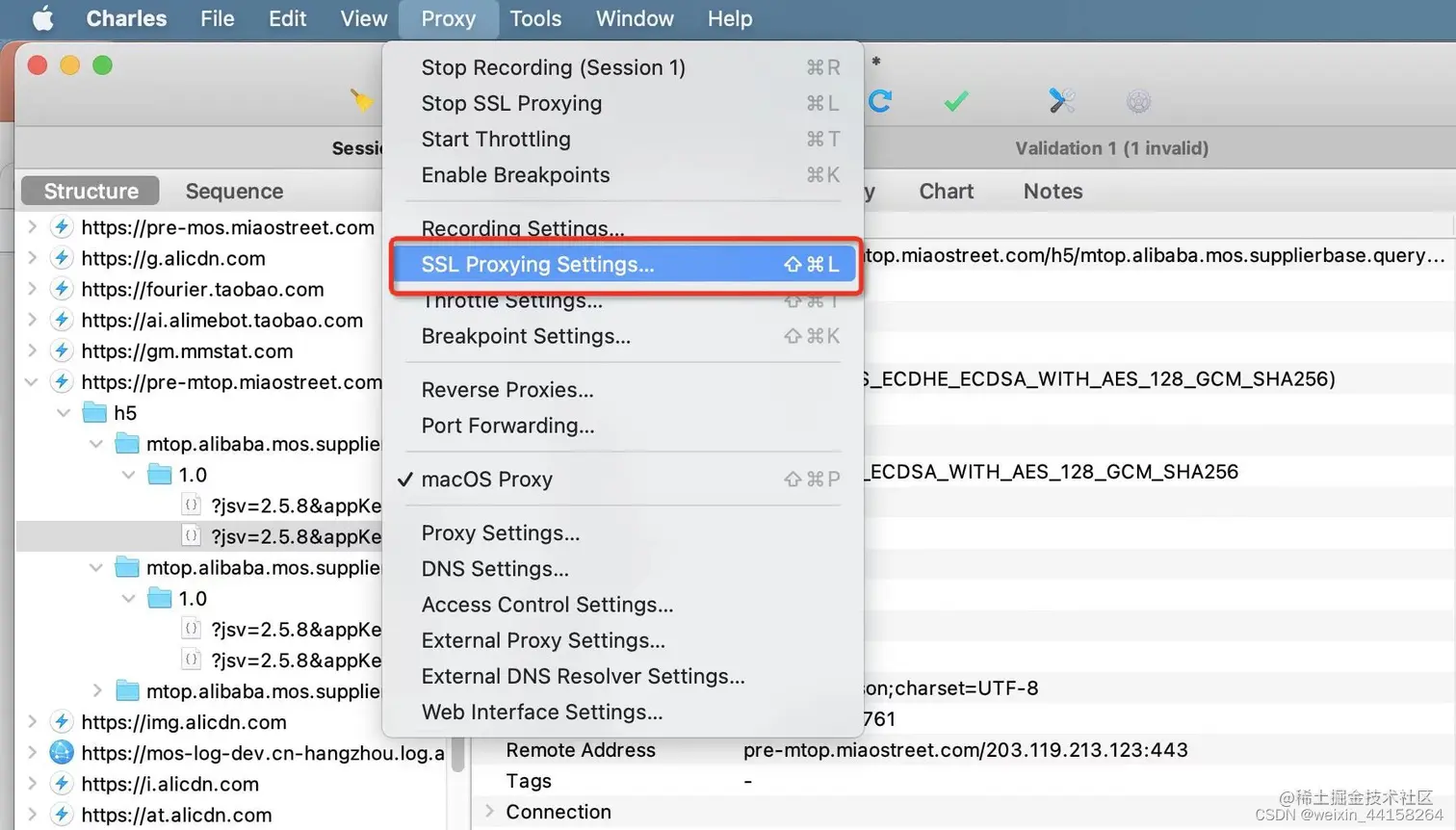Click the Remote Address row label

pyautogui.click(x=581, y=750)
